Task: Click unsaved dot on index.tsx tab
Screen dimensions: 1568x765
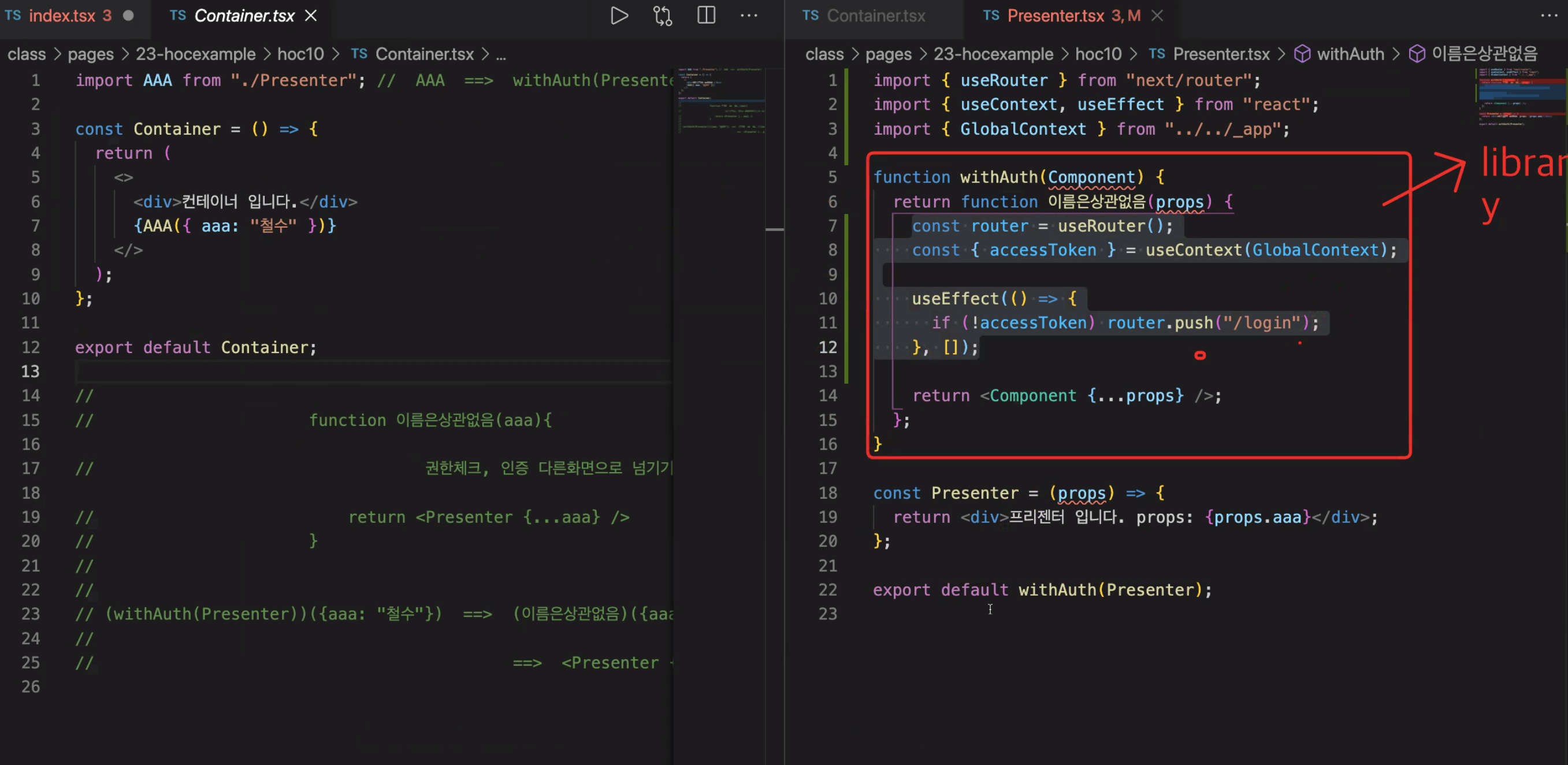Action: [x=128, y=16]
